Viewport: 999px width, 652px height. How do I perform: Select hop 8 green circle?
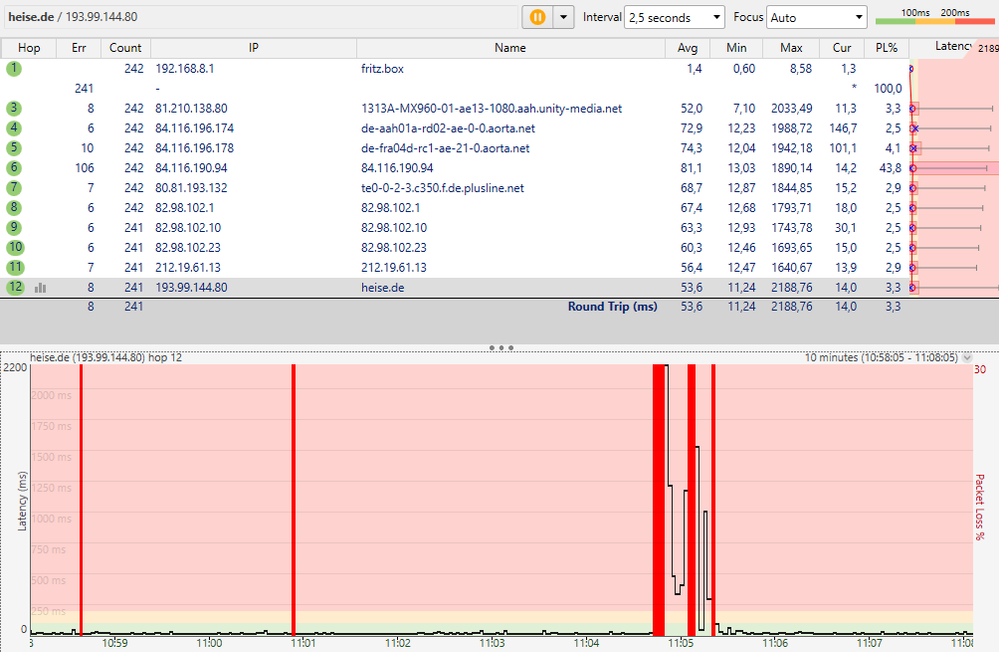coord(14,207)
